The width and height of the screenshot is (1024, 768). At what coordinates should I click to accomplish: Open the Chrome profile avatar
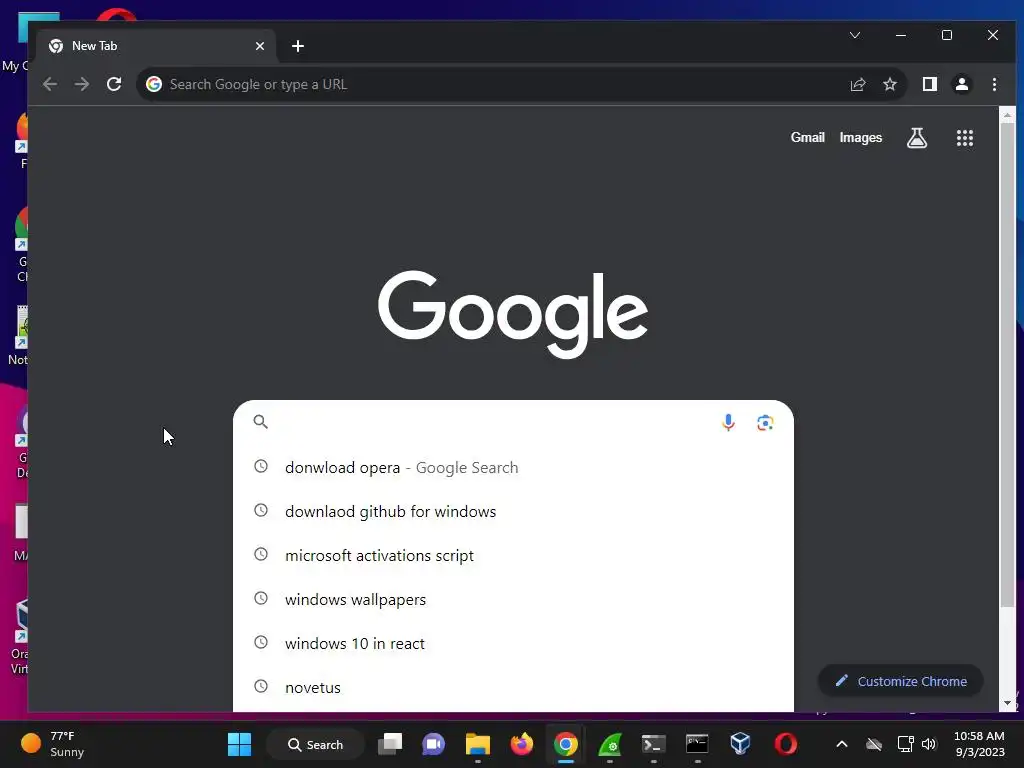(x=962, y=84)
